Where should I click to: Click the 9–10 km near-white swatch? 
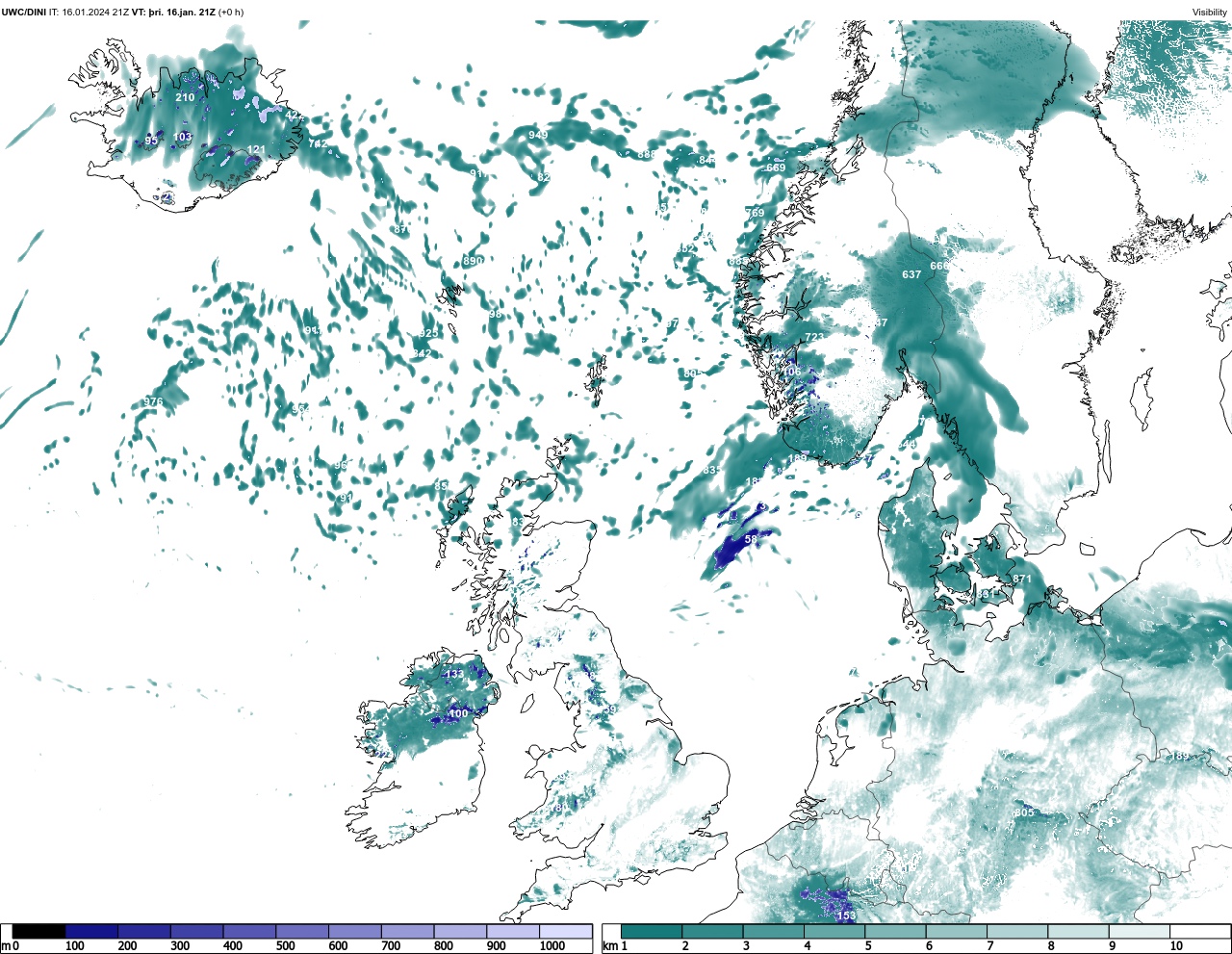[x=1140, y=931]
